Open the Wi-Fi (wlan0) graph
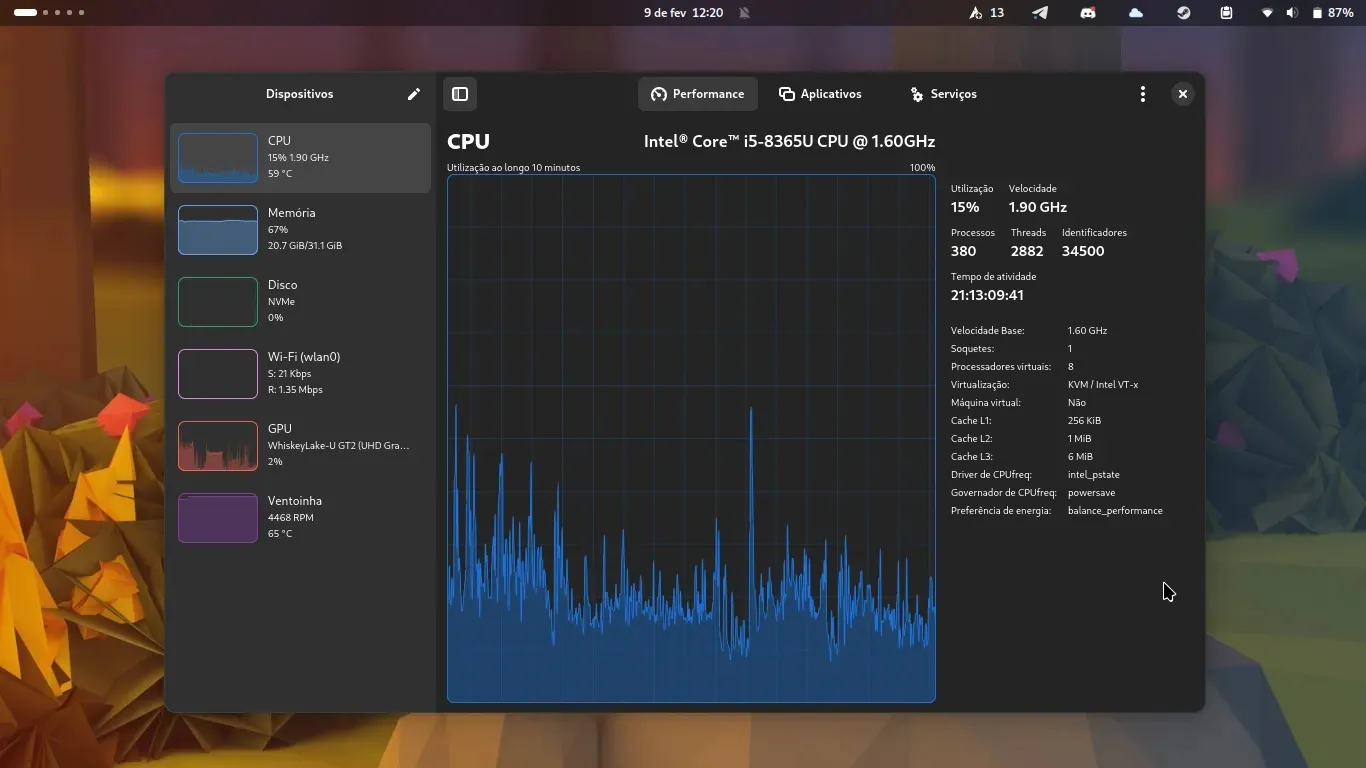 pos(300,374)
